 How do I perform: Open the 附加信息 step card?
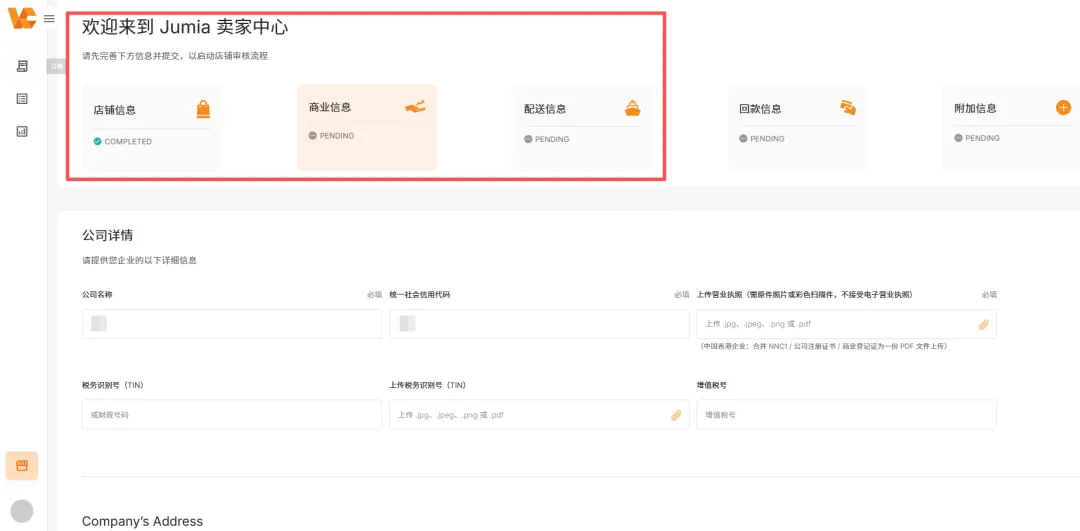coord(1011,127)
